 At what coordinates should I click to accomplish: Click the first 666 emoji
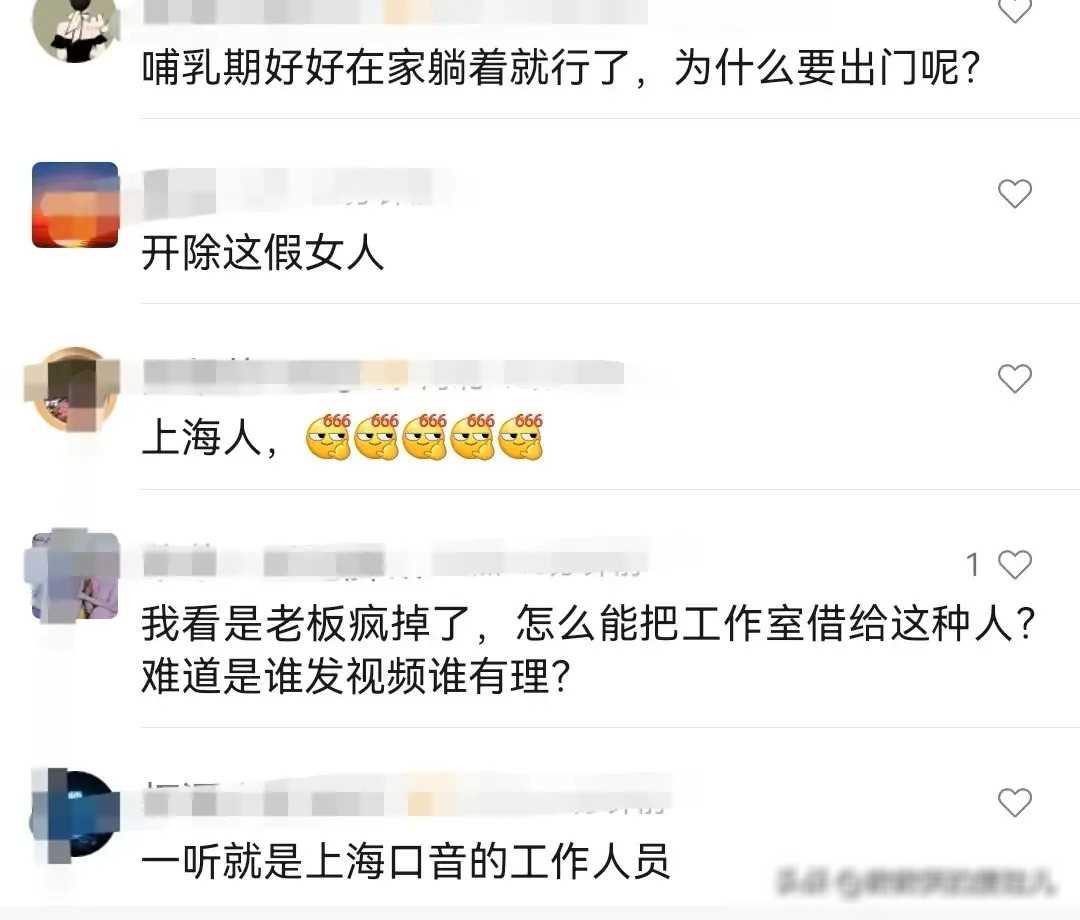(329, 436)
